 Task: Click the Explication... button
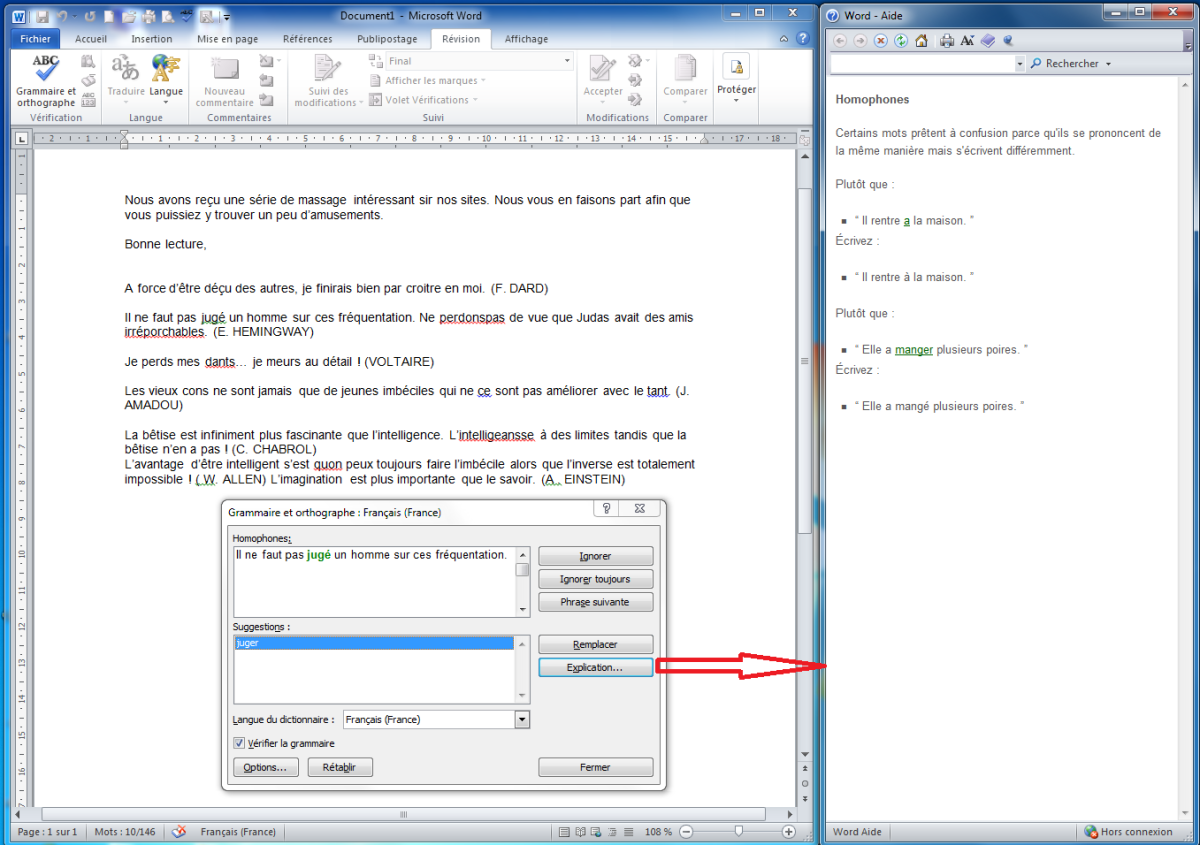coord(595,667)
